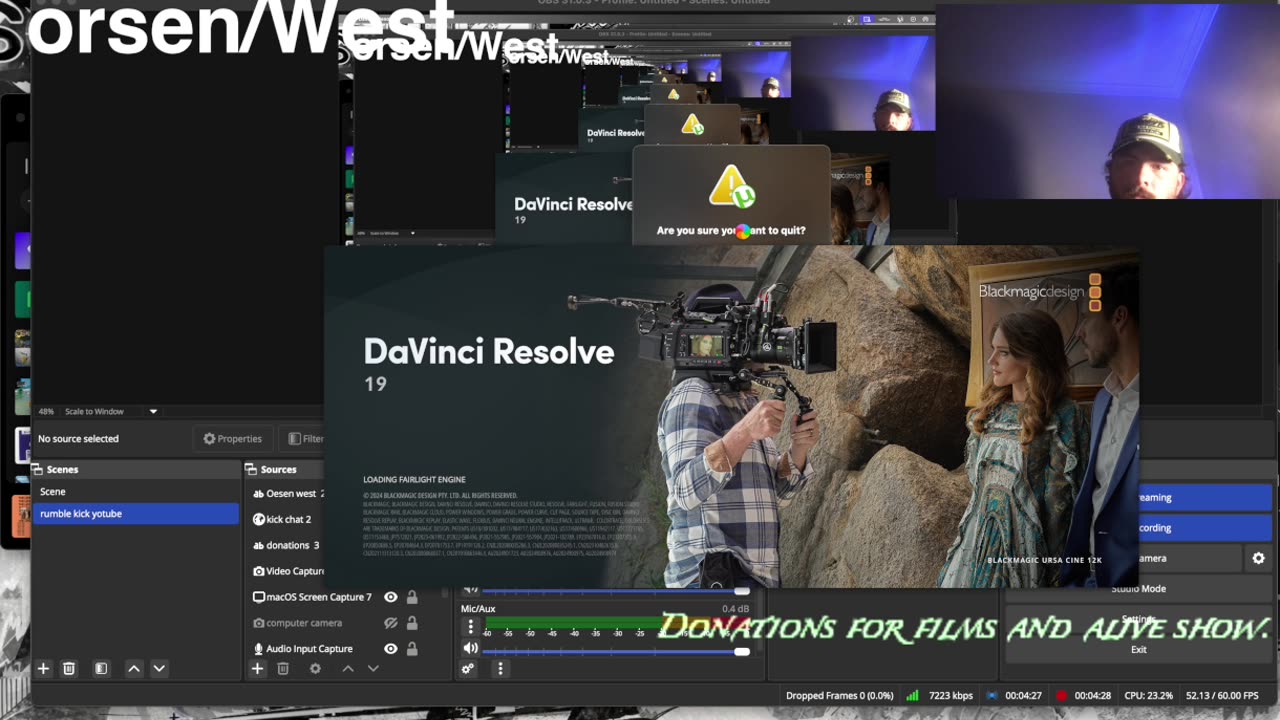
Task: Move source up with the Sources up arrow
Action: pyautogui.click(x=348, y=668)
